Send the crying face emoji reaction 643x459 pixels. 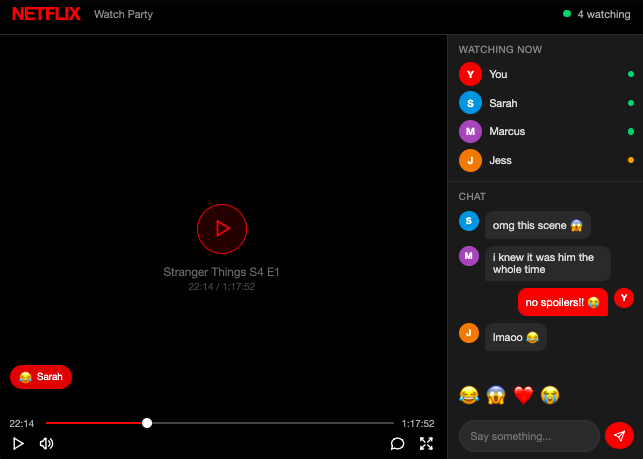pos(550,395)
